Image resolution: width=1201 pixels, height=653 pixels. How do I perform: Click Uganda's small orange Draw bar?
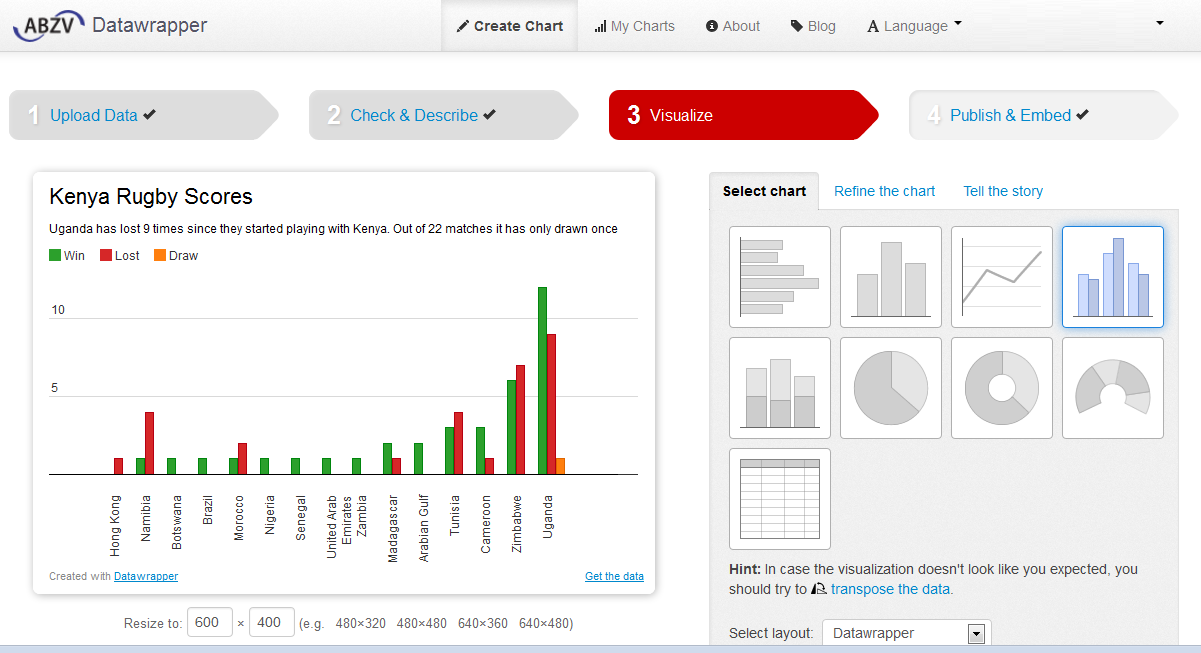point(560,466)
